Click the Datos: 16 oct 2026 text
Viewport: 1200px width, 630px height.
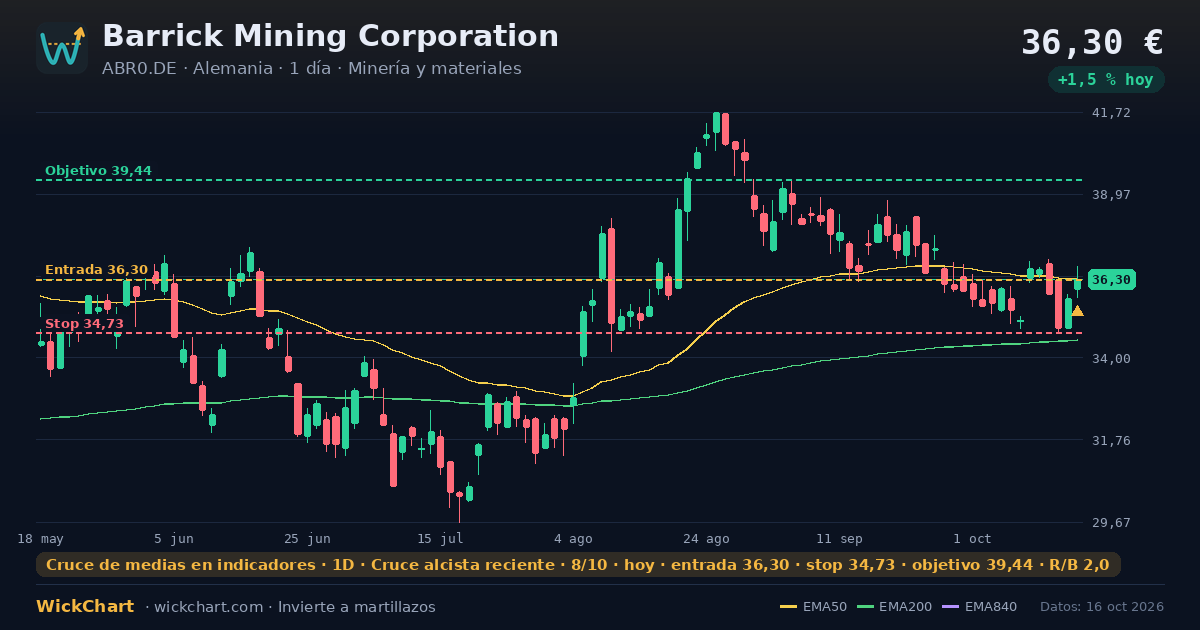pyautogui.click(x=1102, y=607)
